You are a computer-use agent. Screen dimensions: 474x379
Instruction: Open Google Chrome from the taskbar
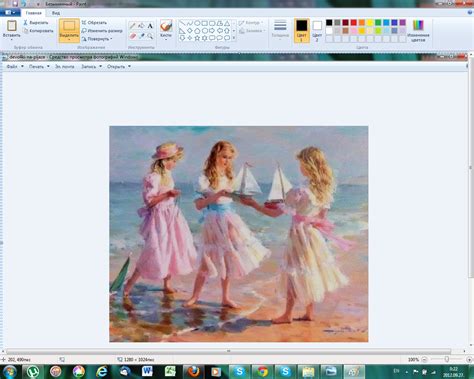coord(262,372)
